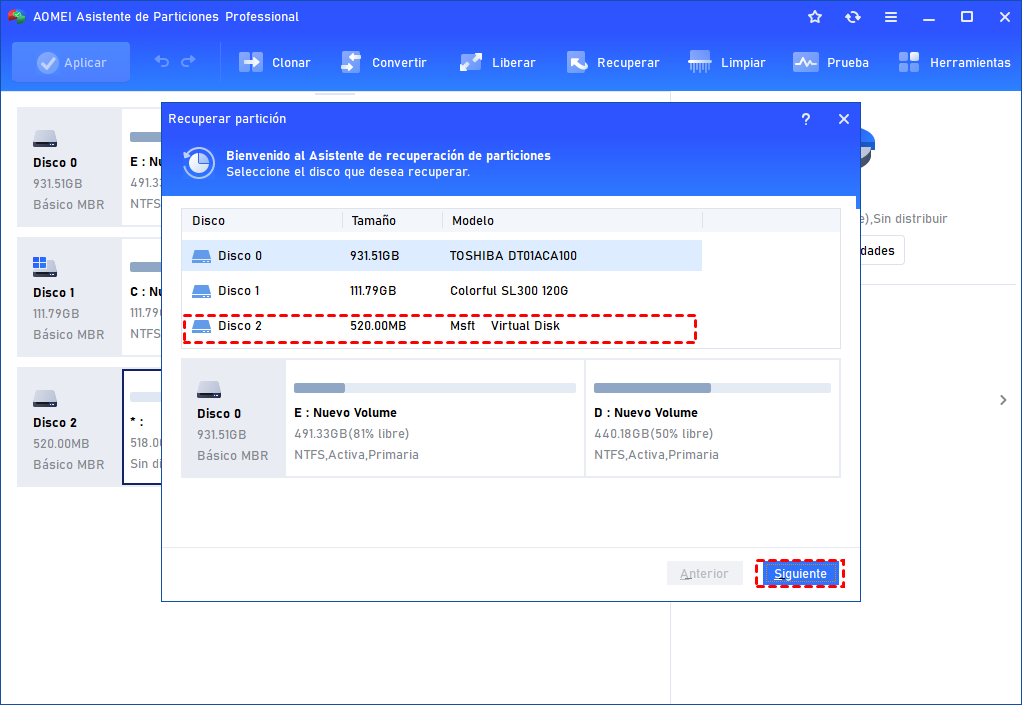Click the undo arrow in toolbar
1022x705 pixels.
pos(162,62)
